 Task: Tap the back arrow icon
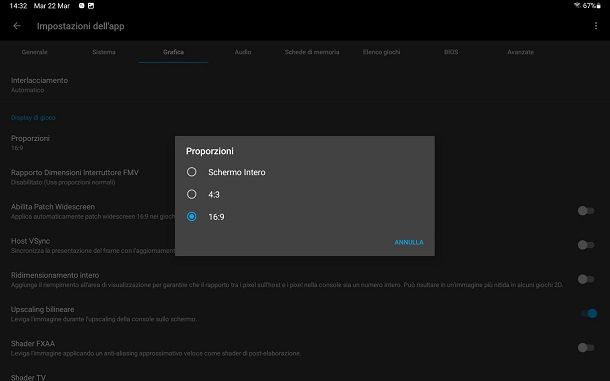[x=17, y=26]
